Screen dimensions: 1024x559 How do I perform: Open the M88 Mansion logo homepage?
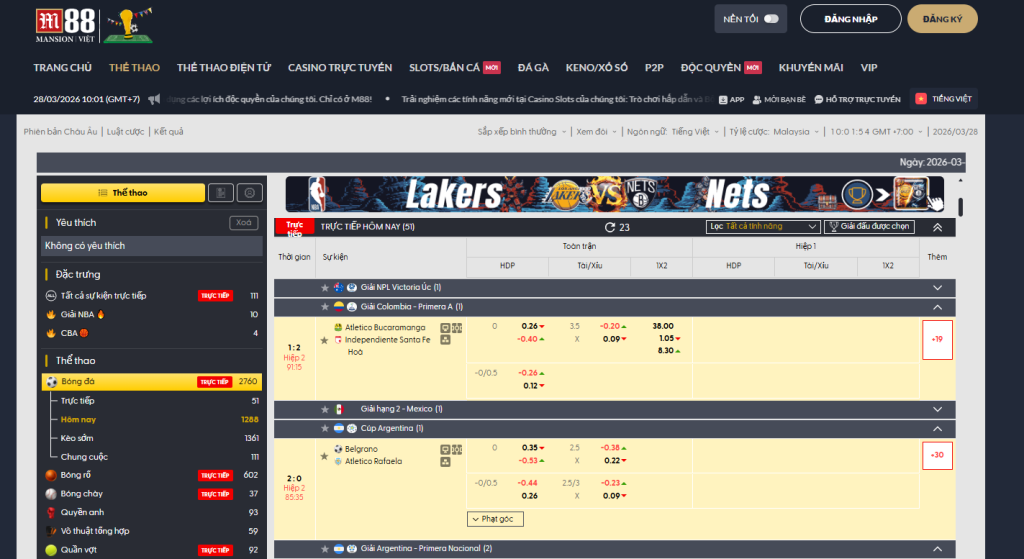pos(65,25)
